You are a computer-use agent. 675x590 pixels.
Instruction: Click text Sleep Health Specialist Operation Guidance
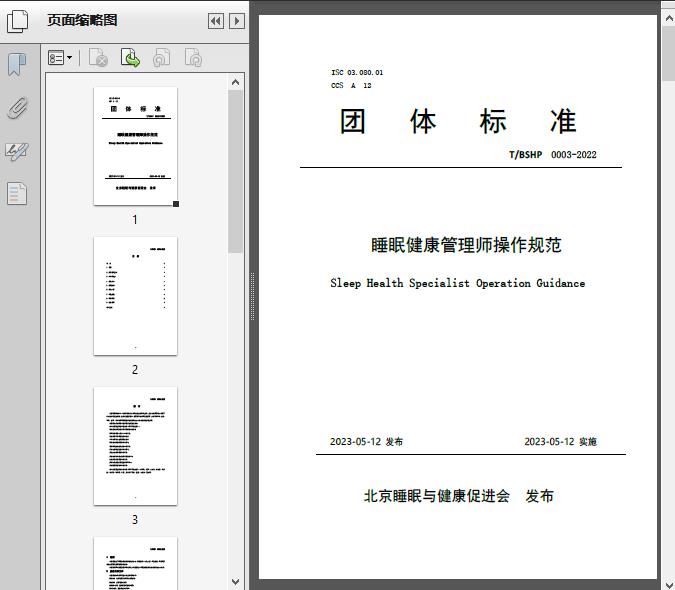pos(458,283)
